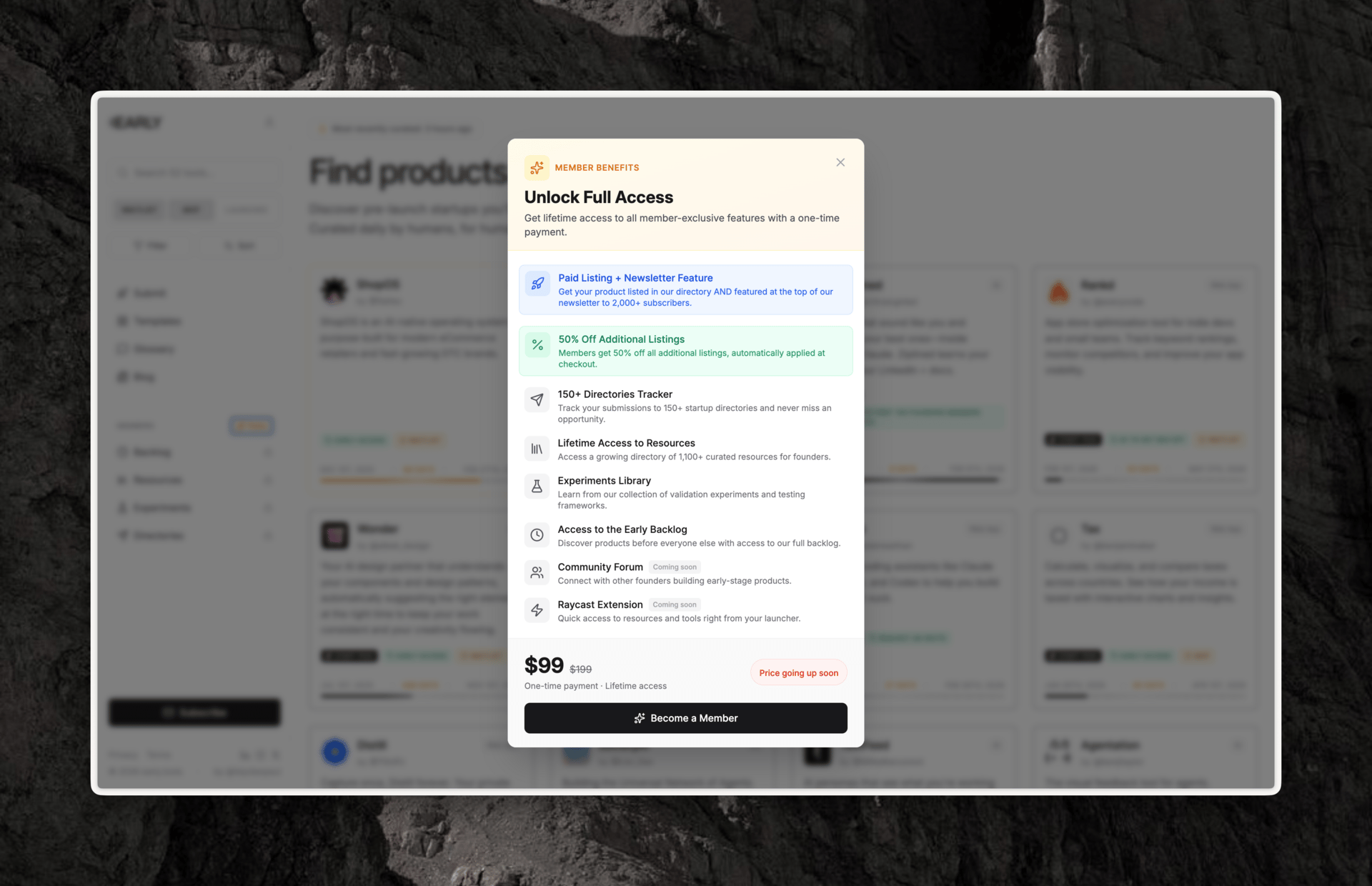Click the Unlock Full Access title
Viewport: 1372px width, 886px height.
click(x=599, y=197)
